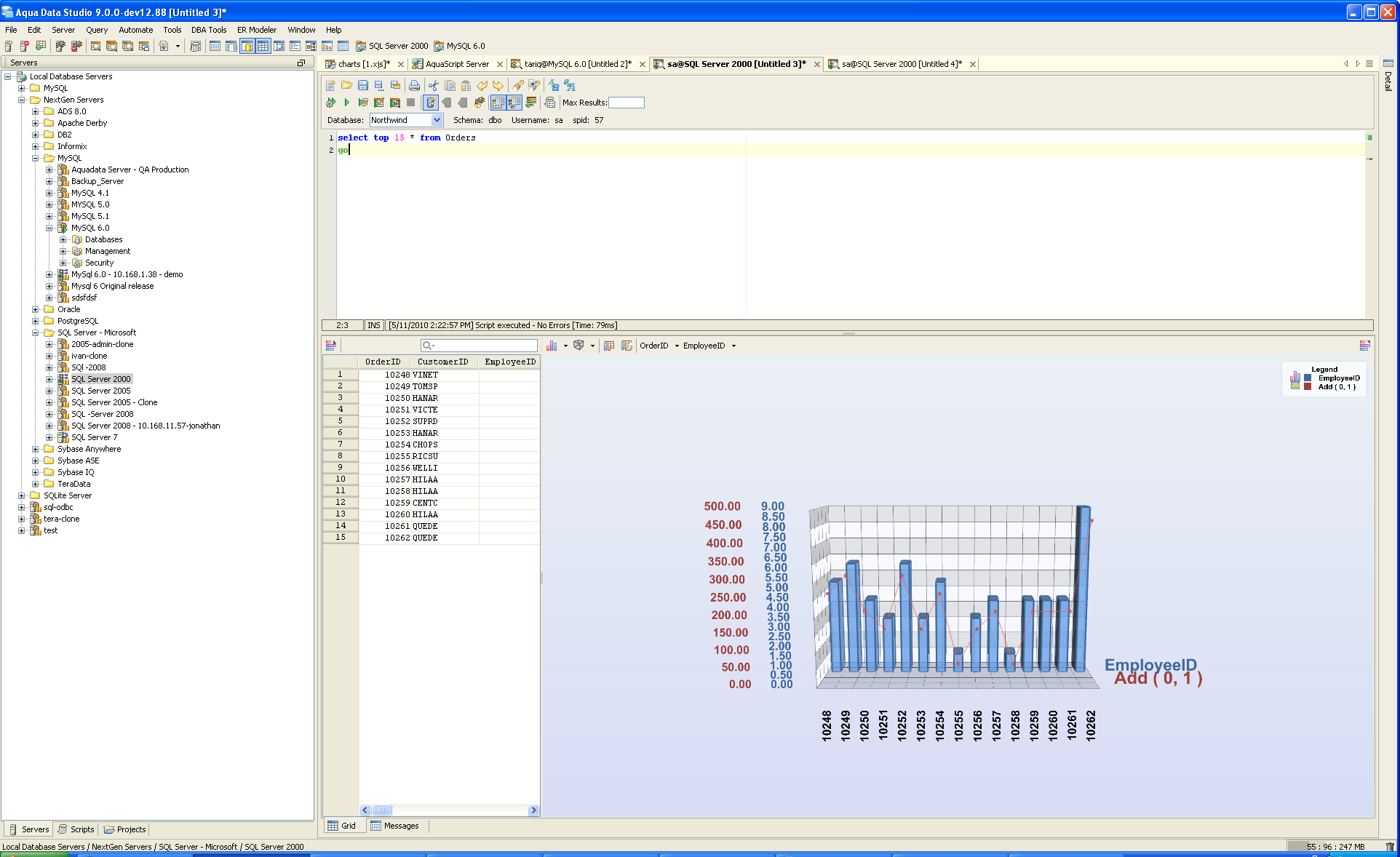Click the Undo arrow icon

pos(482,85)
